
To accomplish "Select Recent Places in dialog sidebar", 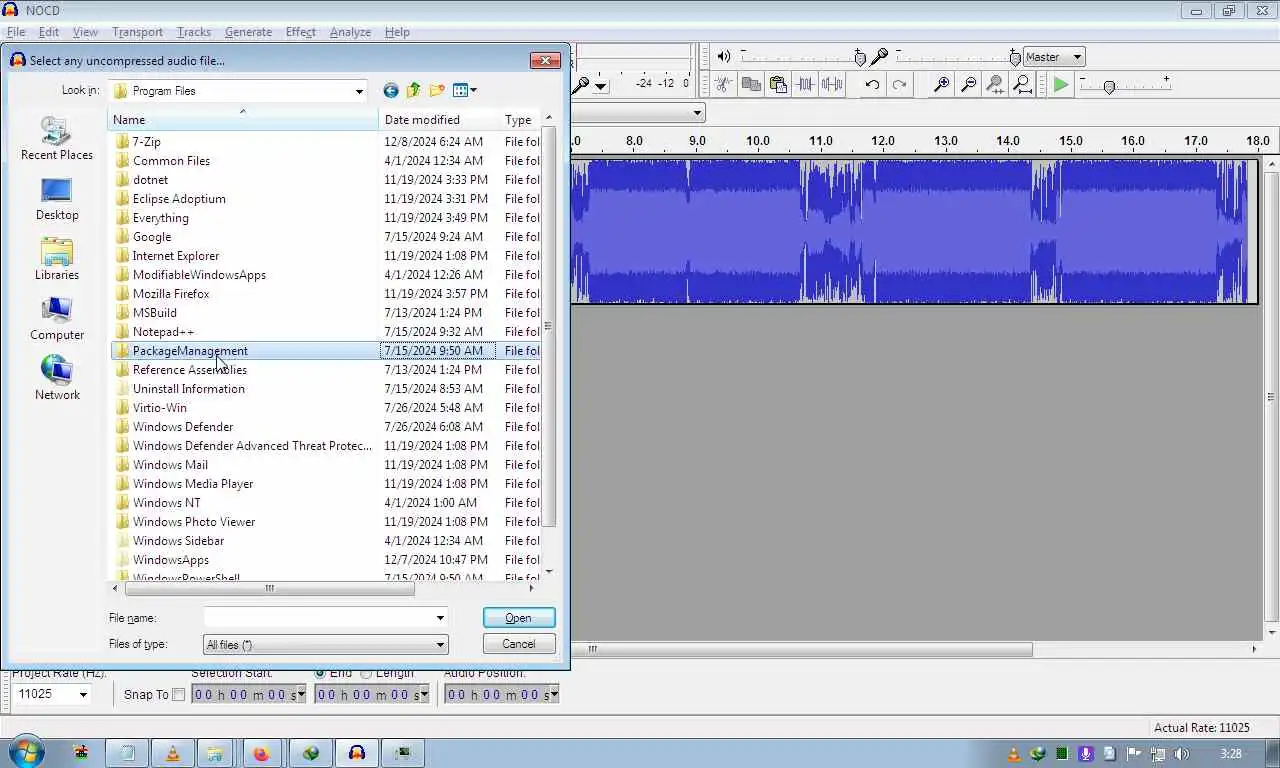I will pyautogui.click(x=57, y=139).
